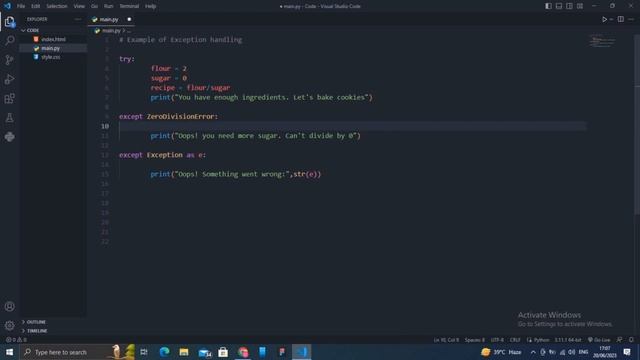The height and width of the screenshot is (360, 640).
Task: Select Python interpreter version in status bar
Action: pos(567,340)
